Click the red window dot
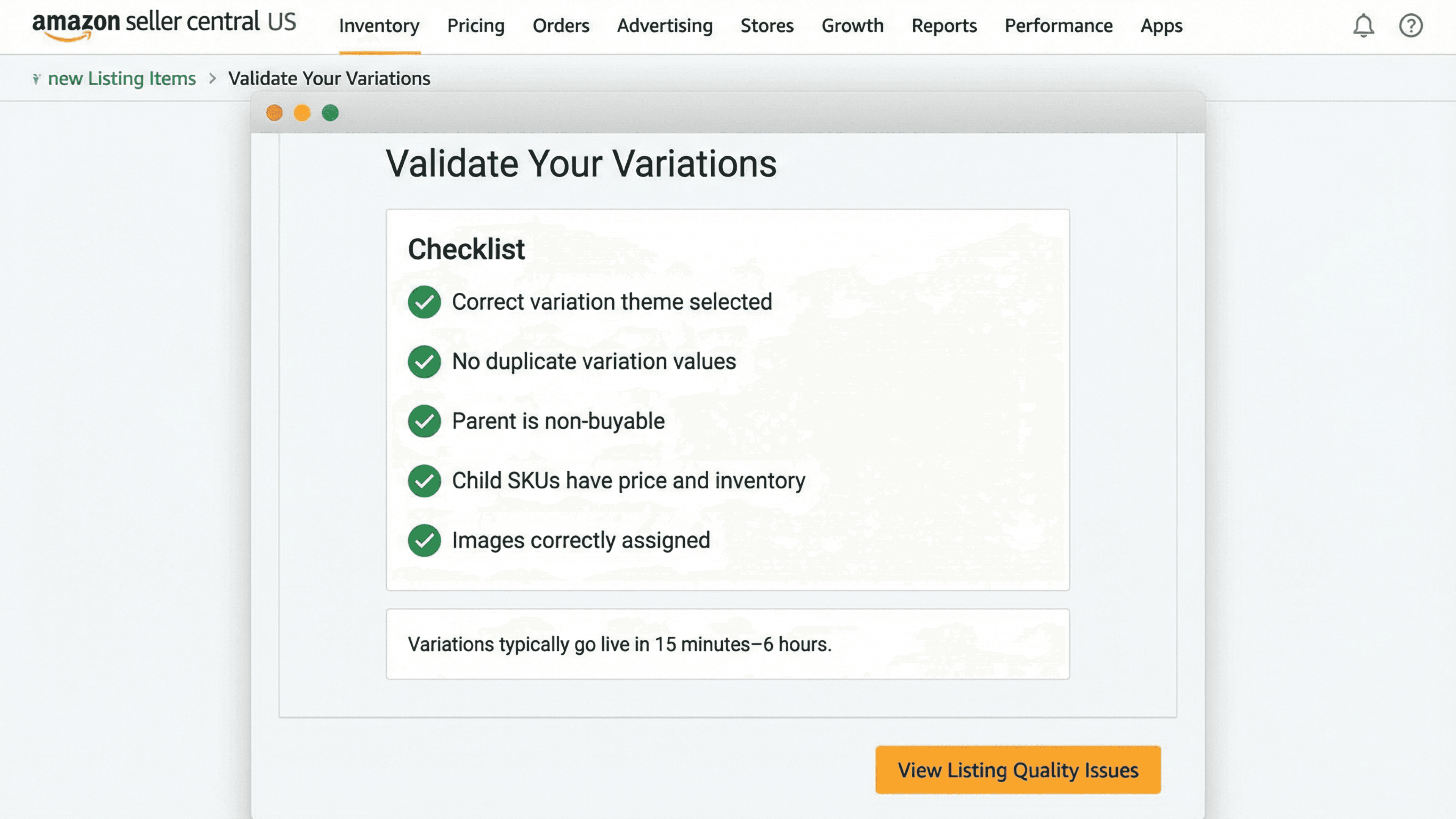Screen dimensions: 1456x819 [274, 113]
